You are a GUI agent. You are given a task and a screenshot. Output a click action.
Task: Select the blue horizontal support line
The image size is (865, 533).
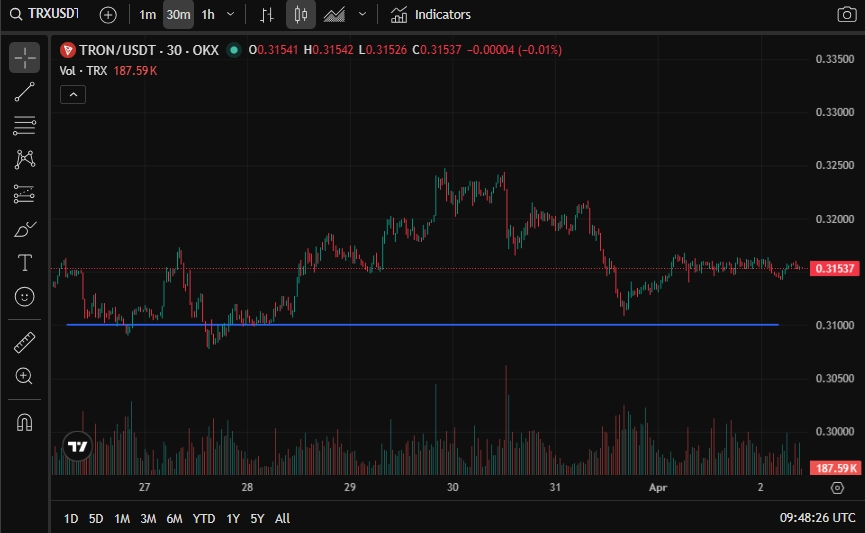click(x=423, y=324)
